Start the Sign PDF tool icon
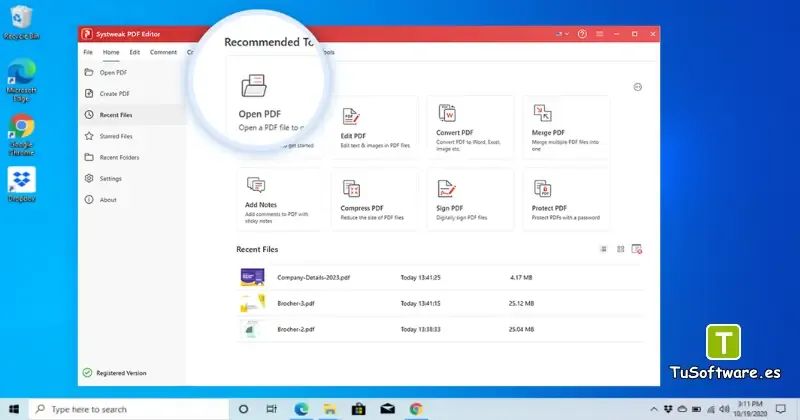800x420 pixels. (x=447, y=189)
